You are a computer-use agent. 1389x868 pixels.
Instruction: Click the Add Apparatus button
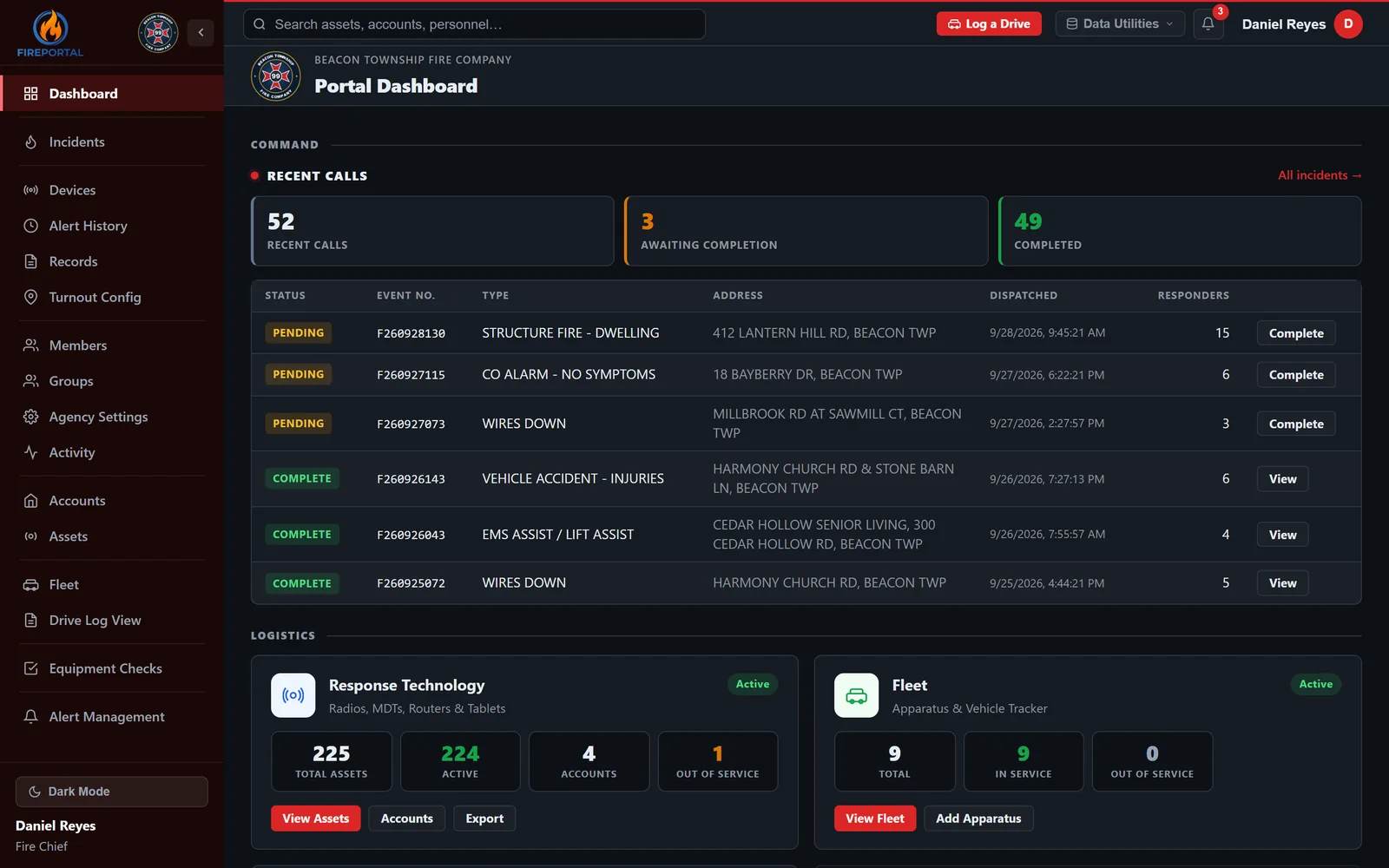pyautogui.click(x=978, y=819)
